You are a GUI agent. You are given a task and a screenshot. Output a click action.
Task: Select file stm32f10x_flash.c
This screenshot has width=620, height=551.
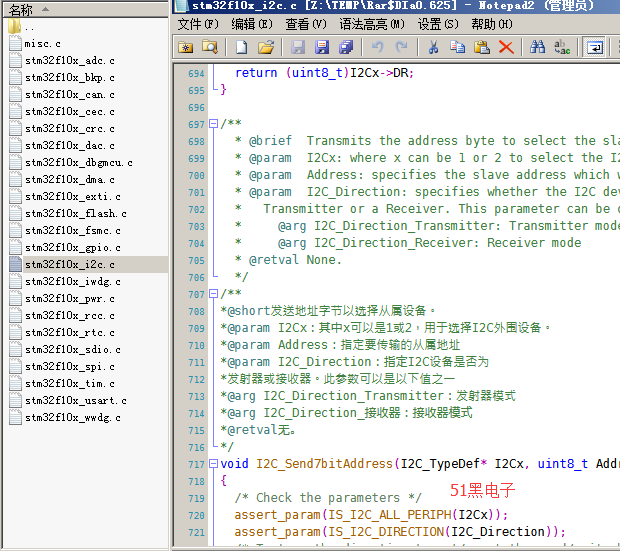[76, 214]
